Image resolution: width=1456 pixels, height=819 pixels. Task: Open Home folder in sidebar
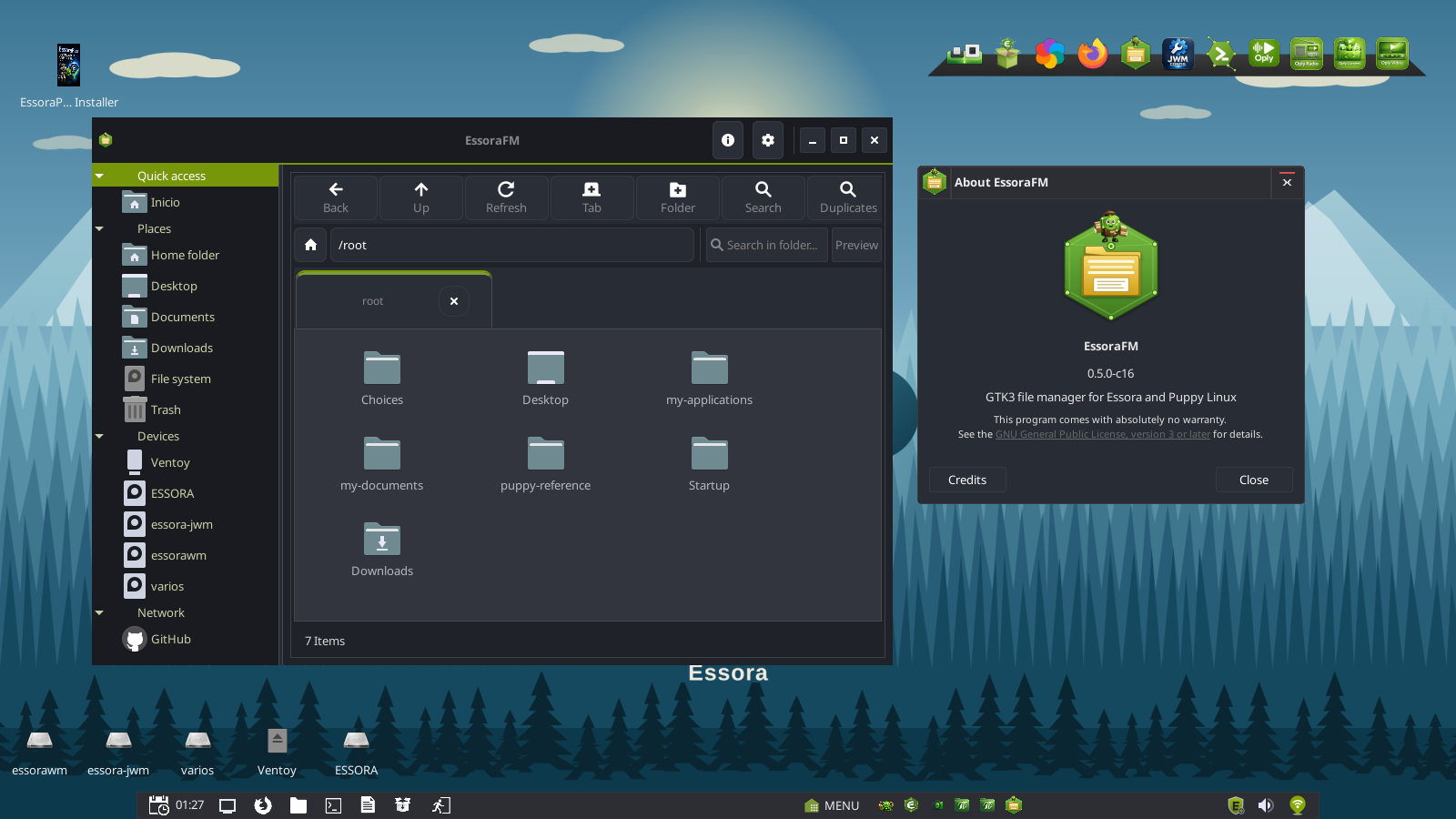pyautogui.click(x=186, y=255)
